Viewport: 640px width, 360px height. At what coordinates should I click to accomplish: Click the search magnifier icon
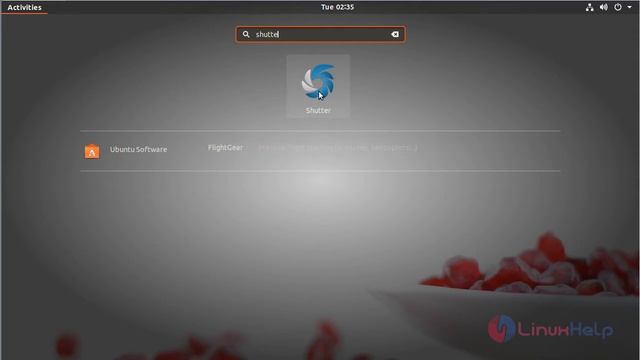pyautogui.click(x=246, y=34)
